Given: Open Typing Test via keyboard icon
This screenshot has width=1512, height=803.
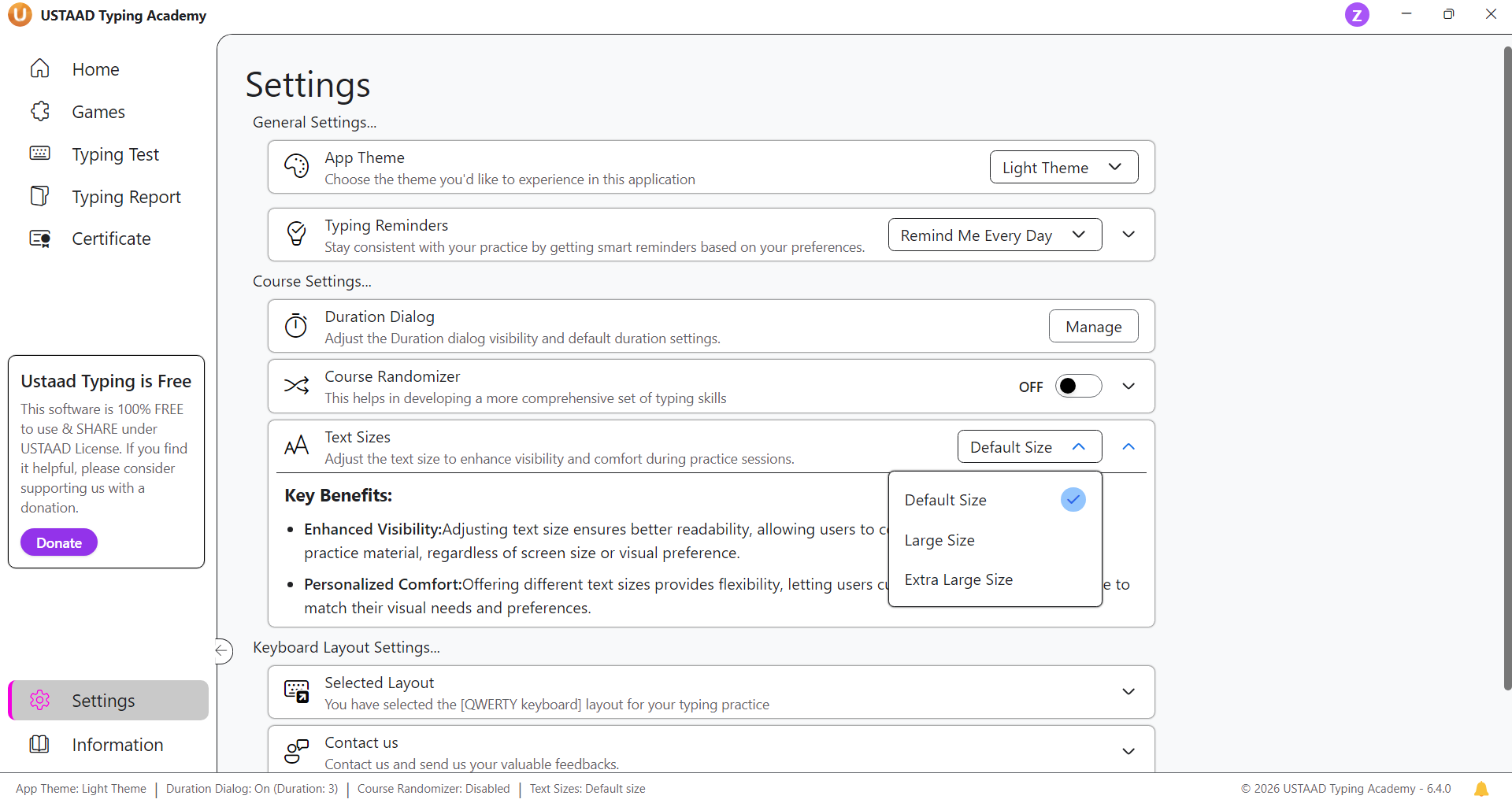Looking at the screenshot, I should 40,154.
